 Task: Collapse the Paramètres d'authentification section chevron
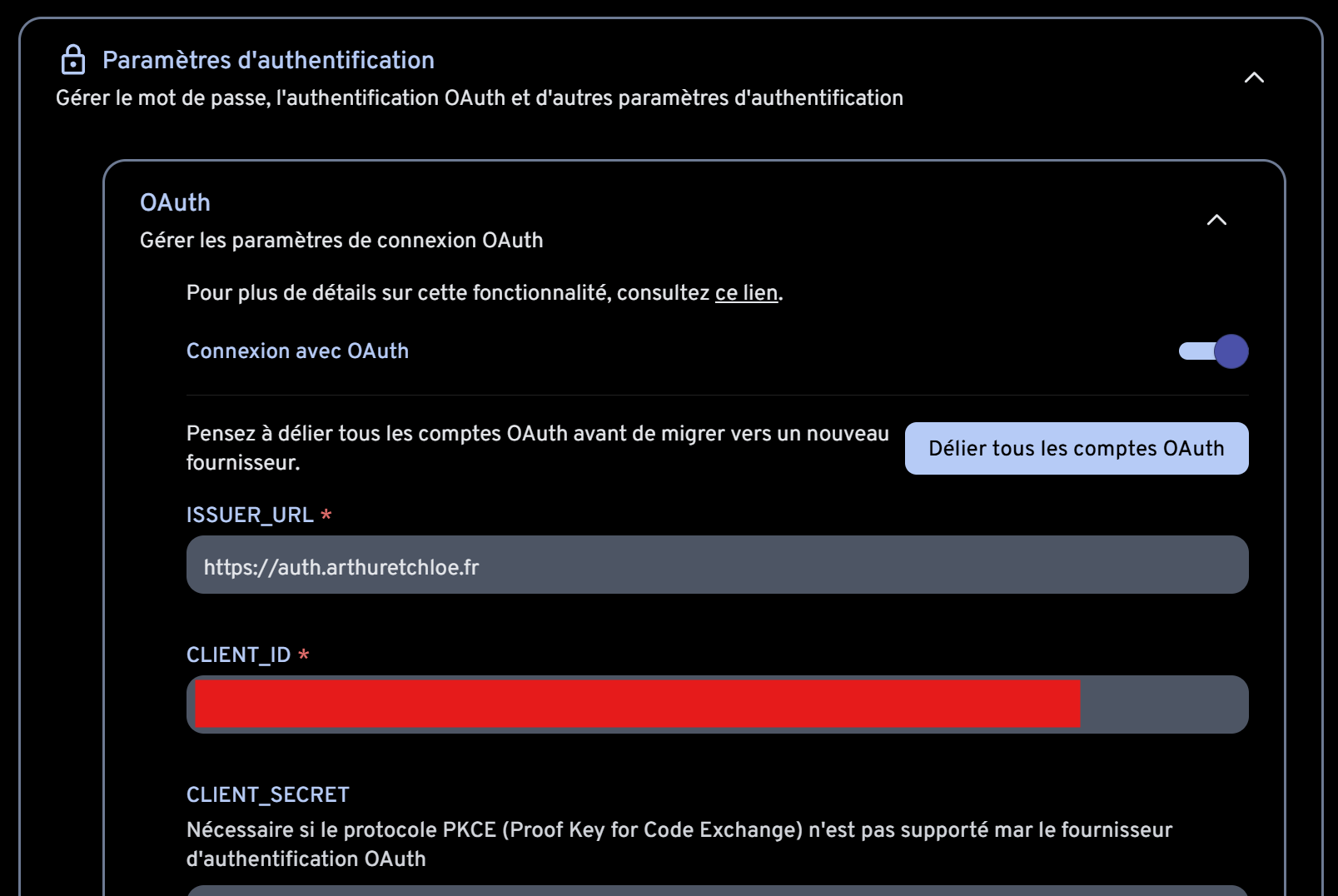click(x=1253, y=77)
